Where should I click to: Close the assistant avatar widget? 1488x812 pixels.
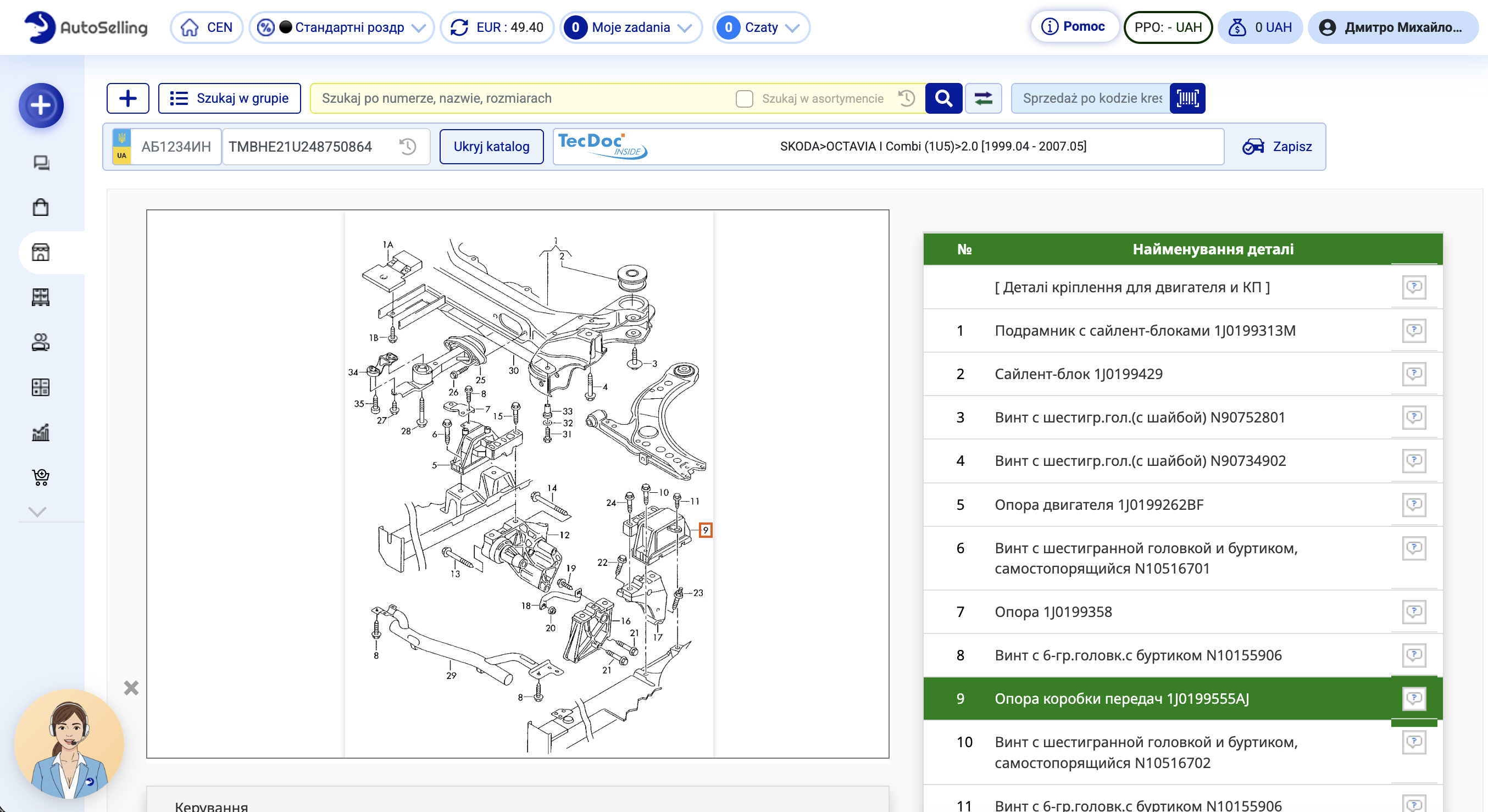point(131,687)
